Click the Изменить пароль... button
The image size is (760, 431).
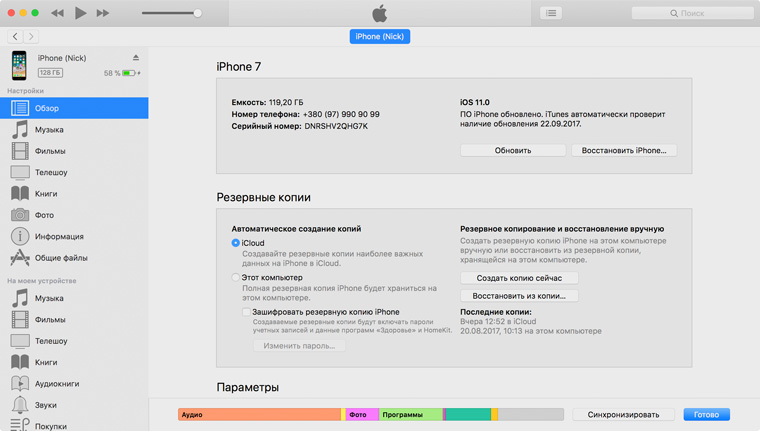tap(299, 346)
